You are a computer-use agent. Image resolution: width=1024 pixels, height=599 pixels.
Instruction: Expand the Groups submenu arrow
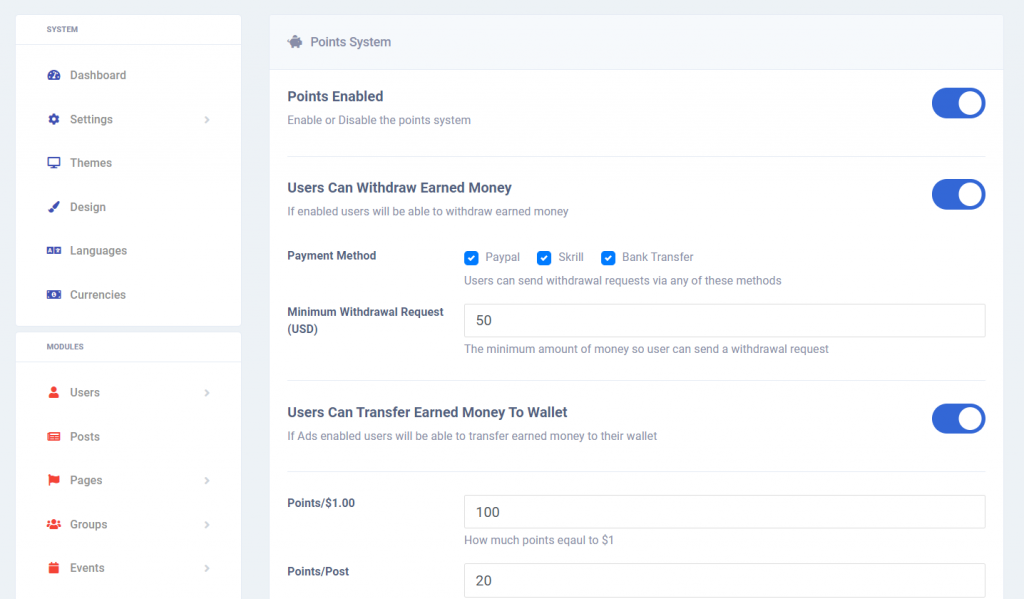pos(206,525)
